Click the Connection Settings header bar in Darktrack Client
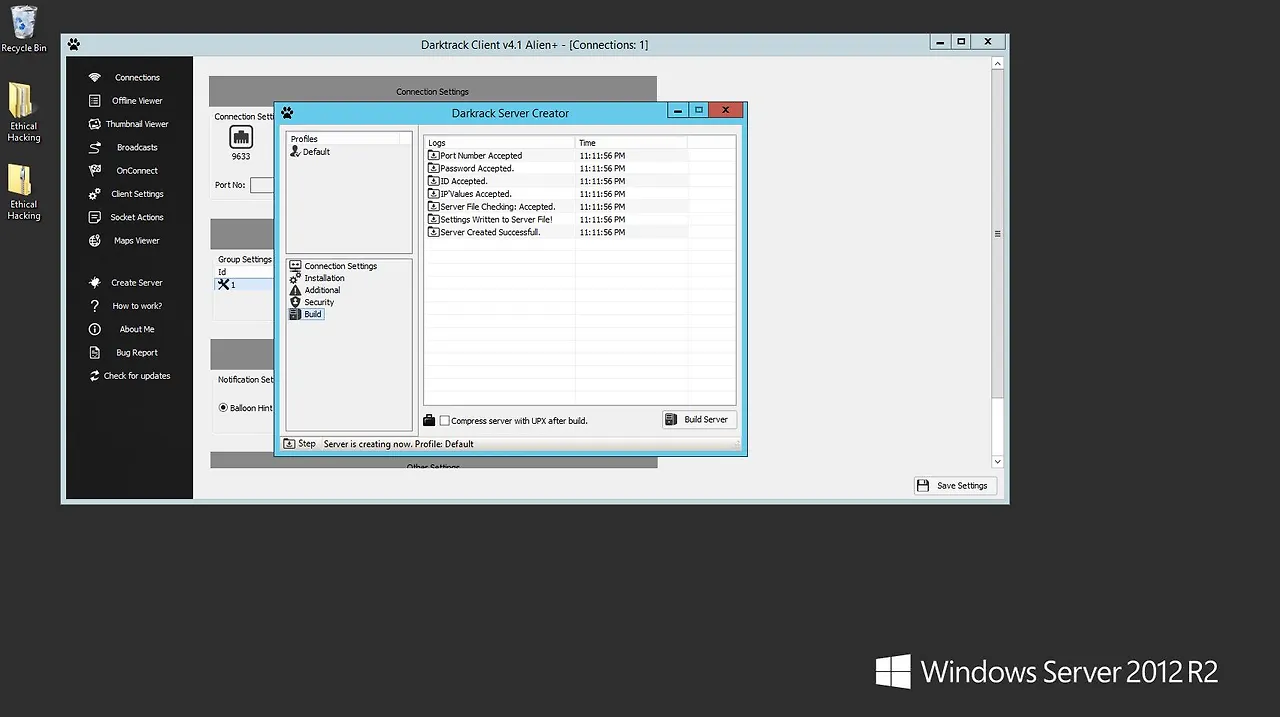The width and height of the screenshot is (1280, 717). (433, 91)
